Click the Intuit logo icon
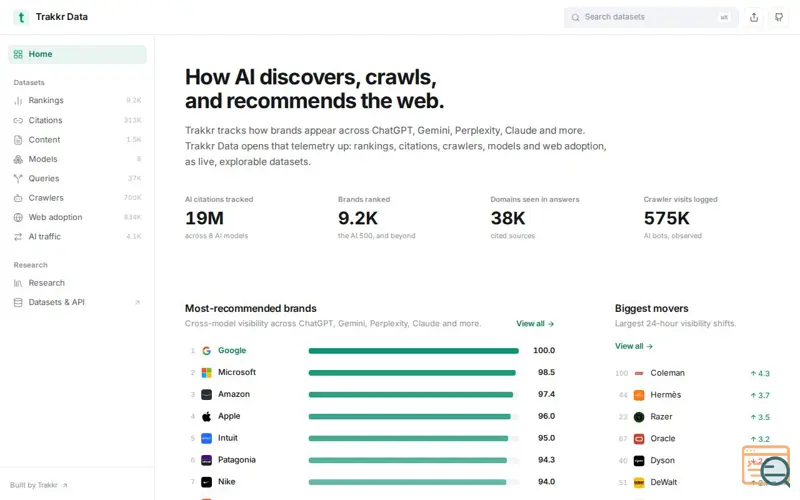Image resolution: width=800 pixels, height=500 pixels. pyautogui.click(x=206, y=438)
